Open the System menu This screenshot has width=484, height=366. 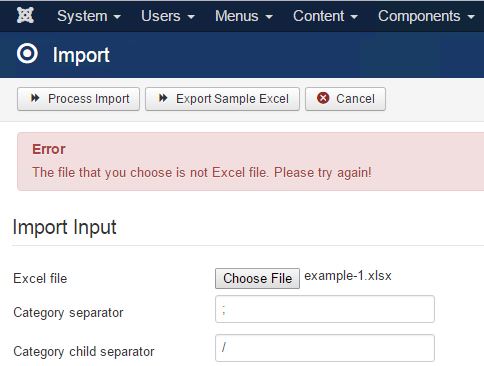point(89,16)
